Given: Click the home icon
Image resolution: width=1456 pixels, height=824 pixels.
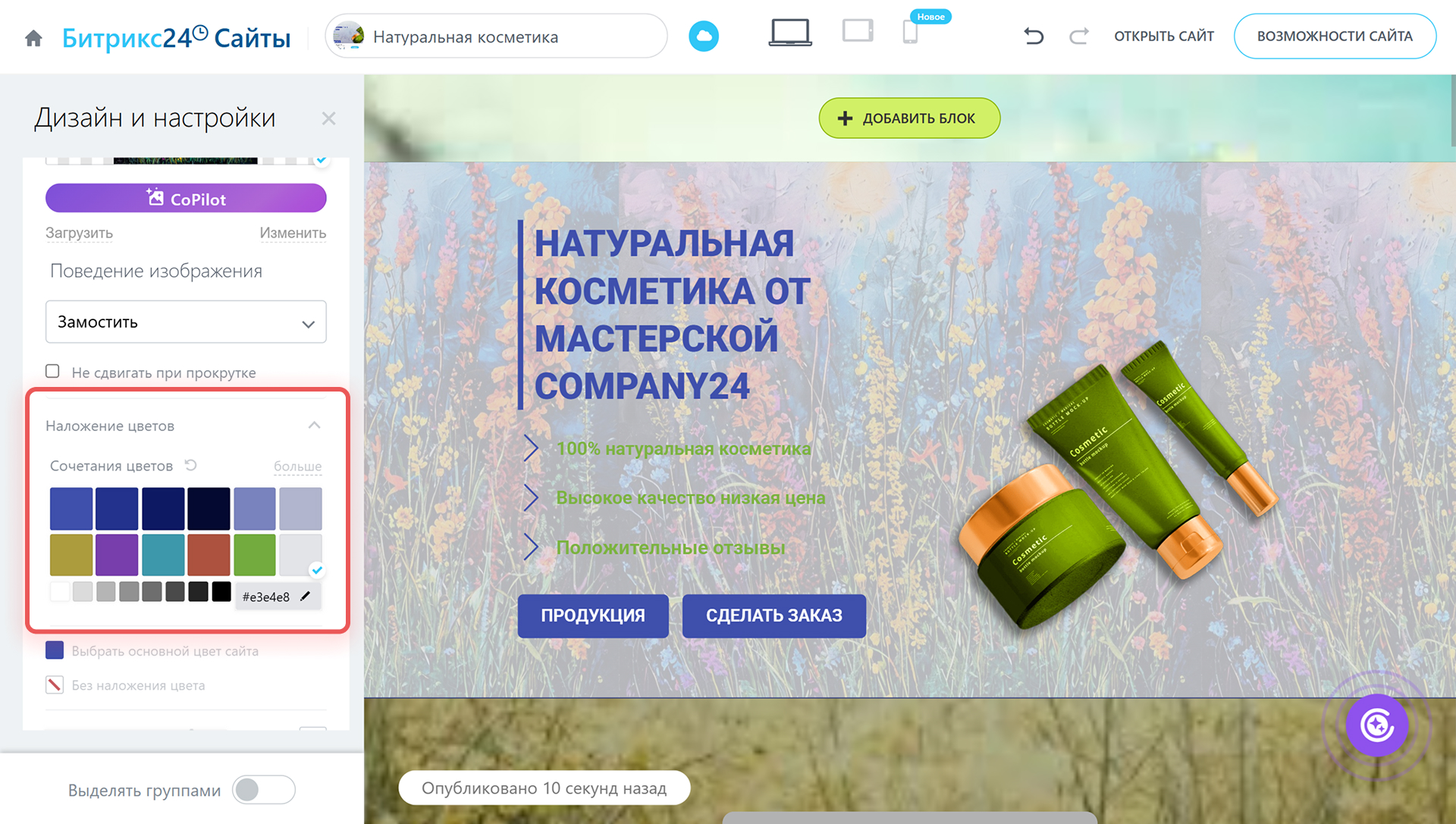Looking at the screenshot, I should click(33, 37).
